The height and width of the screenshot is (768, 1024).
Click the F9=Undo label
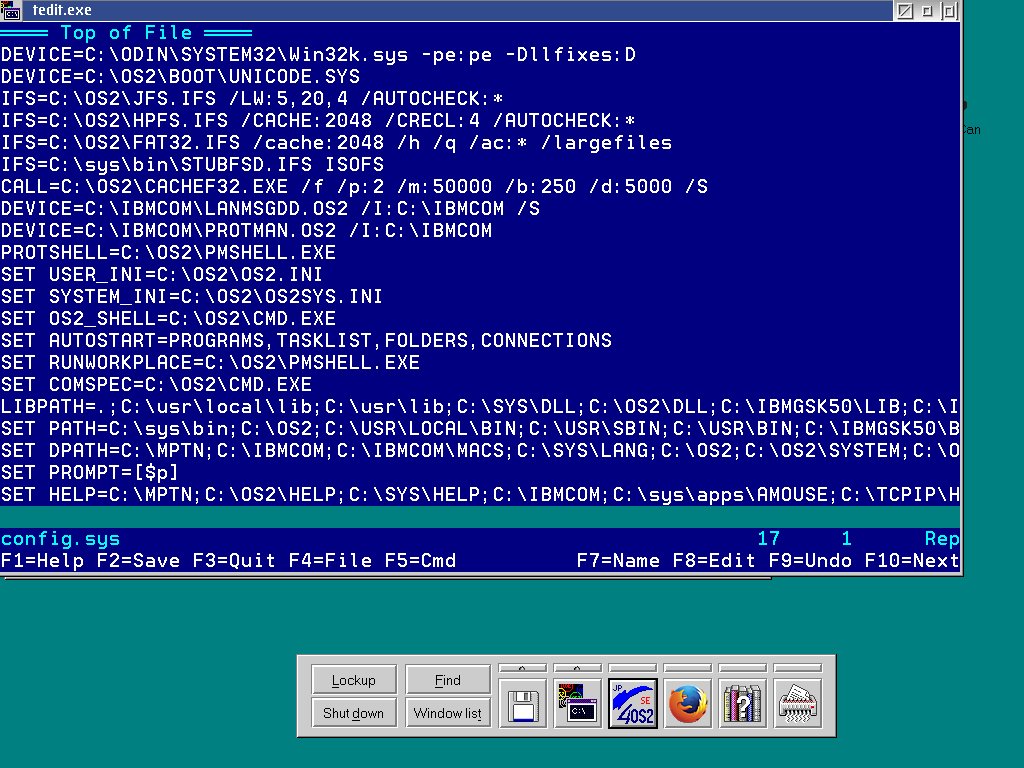pos(810,561)
